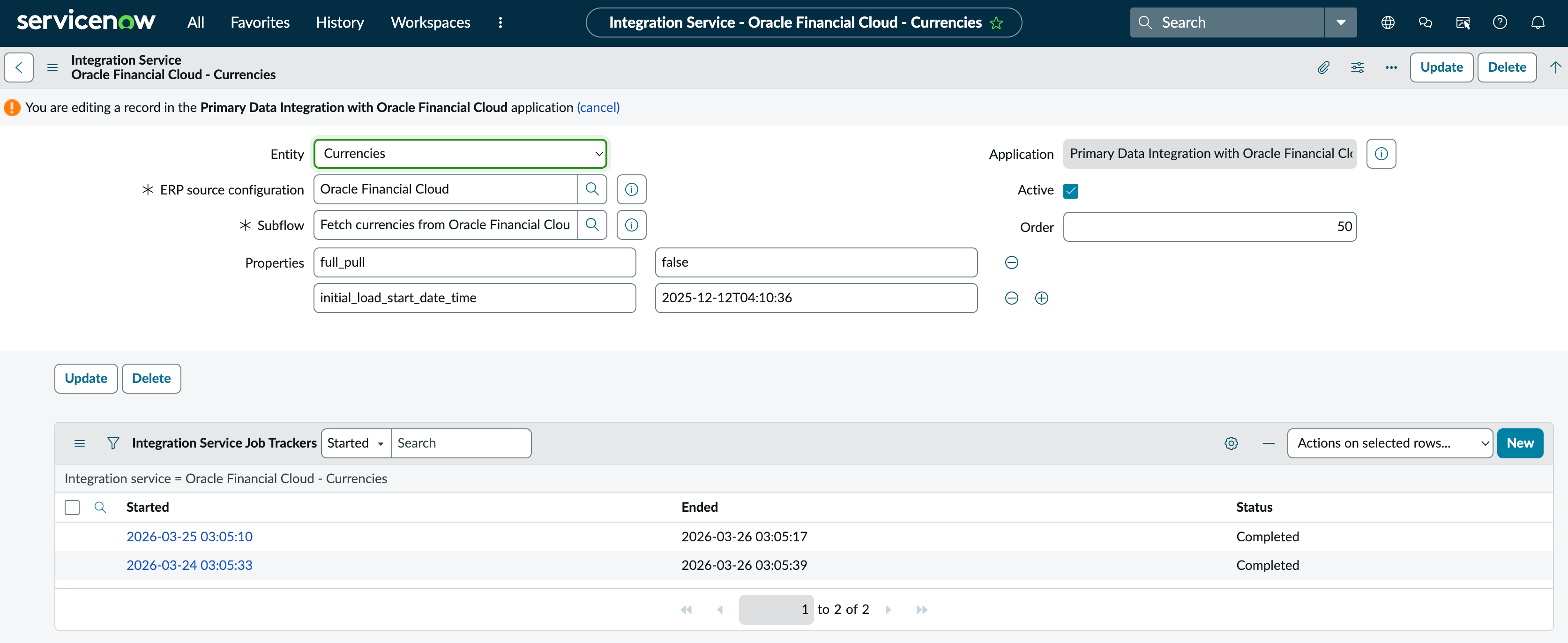
Task: Open the notifications bell
Action: click(x=1538, y=22)
